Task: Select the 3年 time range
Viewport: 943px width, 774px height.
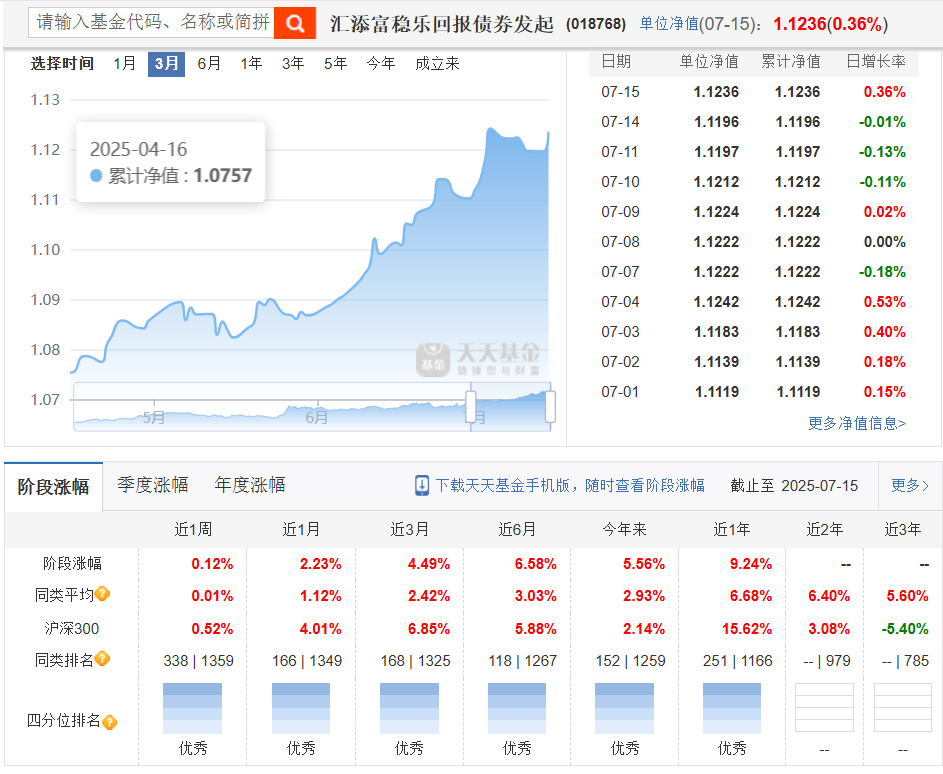Action: pyautogui.click(x=293, y=63)
